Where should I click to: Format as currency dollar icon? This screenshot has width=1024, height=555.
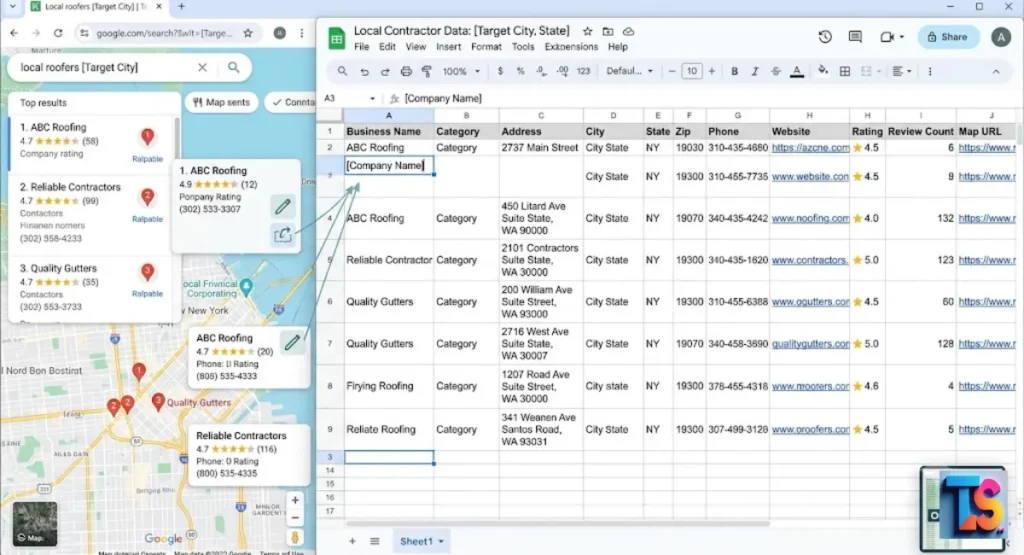click(500, 71)
